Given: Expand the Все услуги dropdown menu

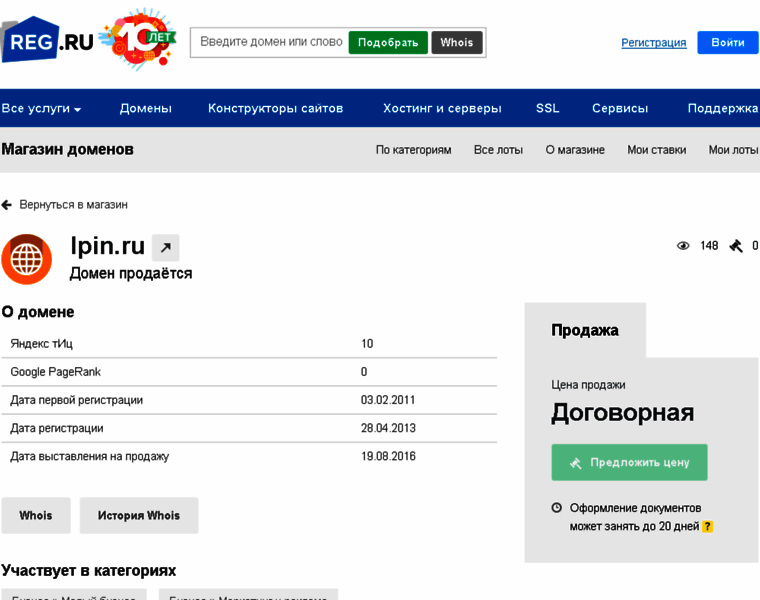Looking at the screenshot, I should pyautogui.click(x=41, y=109).
